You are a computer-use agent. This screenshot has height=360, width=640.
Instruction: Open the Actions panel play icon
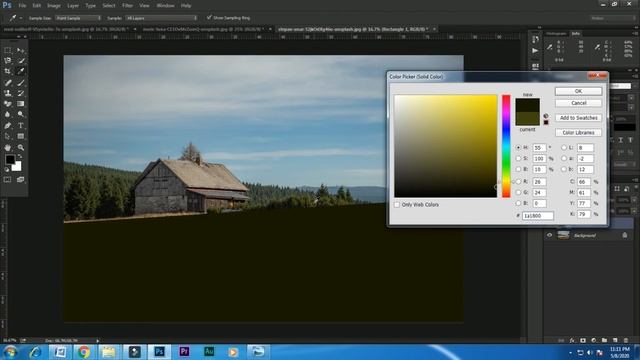(x=535, y=51)
